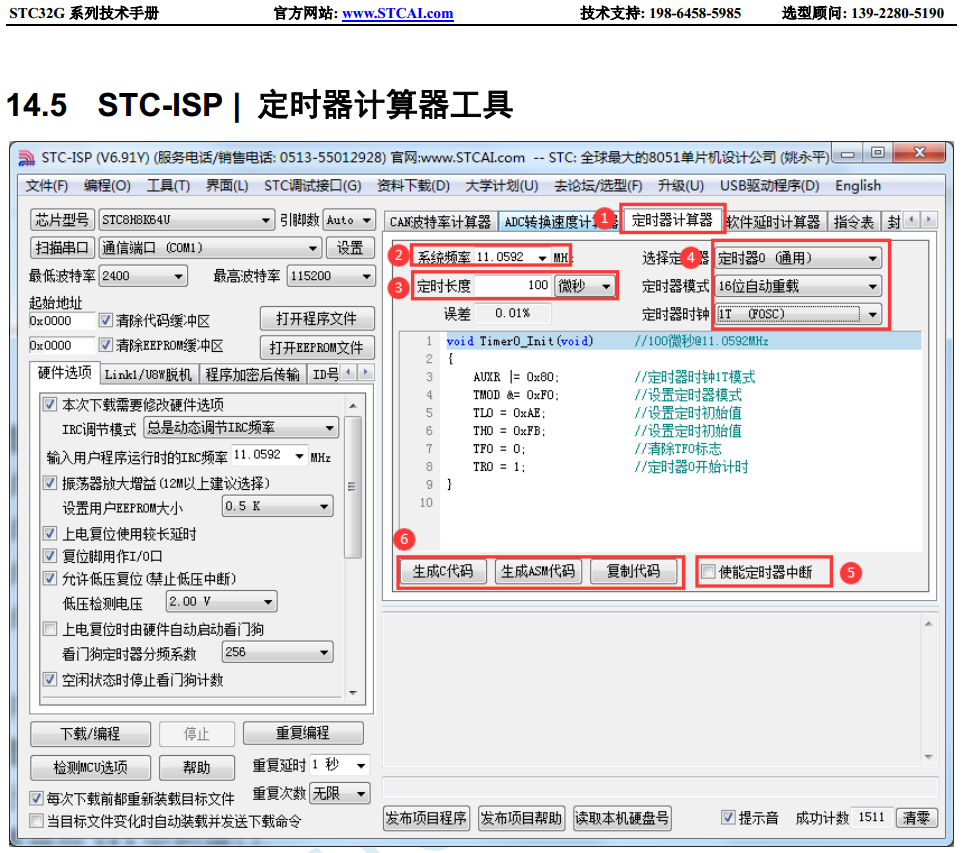Viewport: 962px width, 853px height.
Task: Open the 16位自动重载 timer mode dropdown
Action: tap(798, 286)
